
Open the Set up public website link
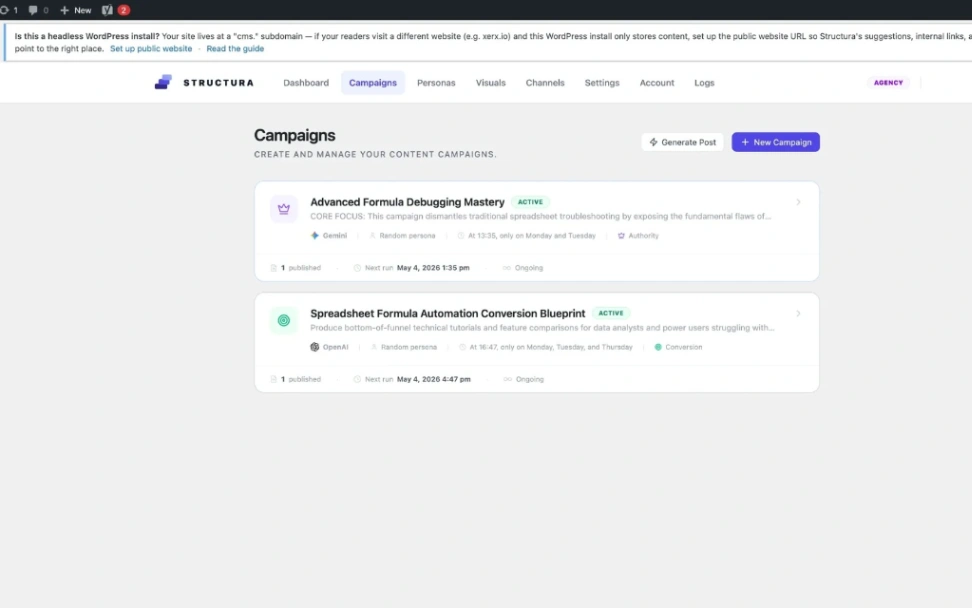click(151, 48)
